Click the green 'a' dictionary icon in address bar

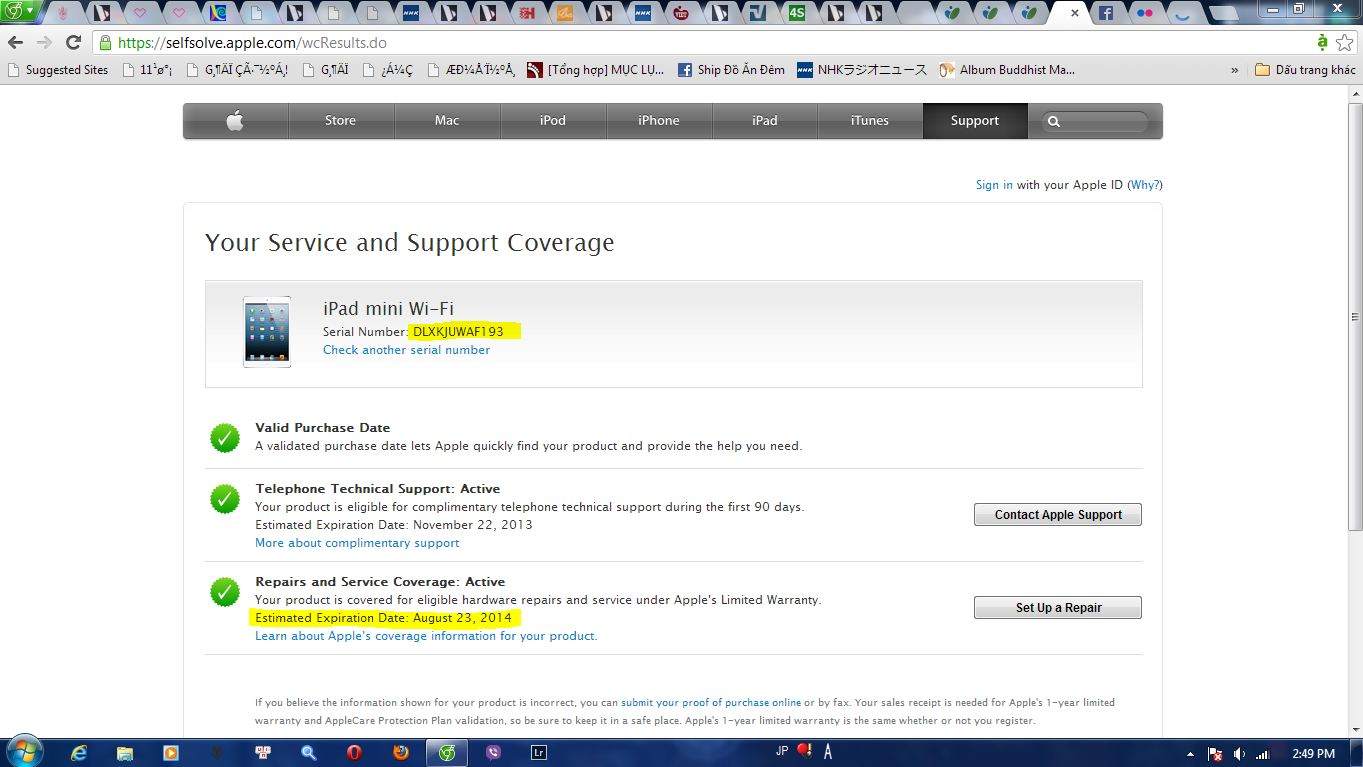(x=1322, y=42)
